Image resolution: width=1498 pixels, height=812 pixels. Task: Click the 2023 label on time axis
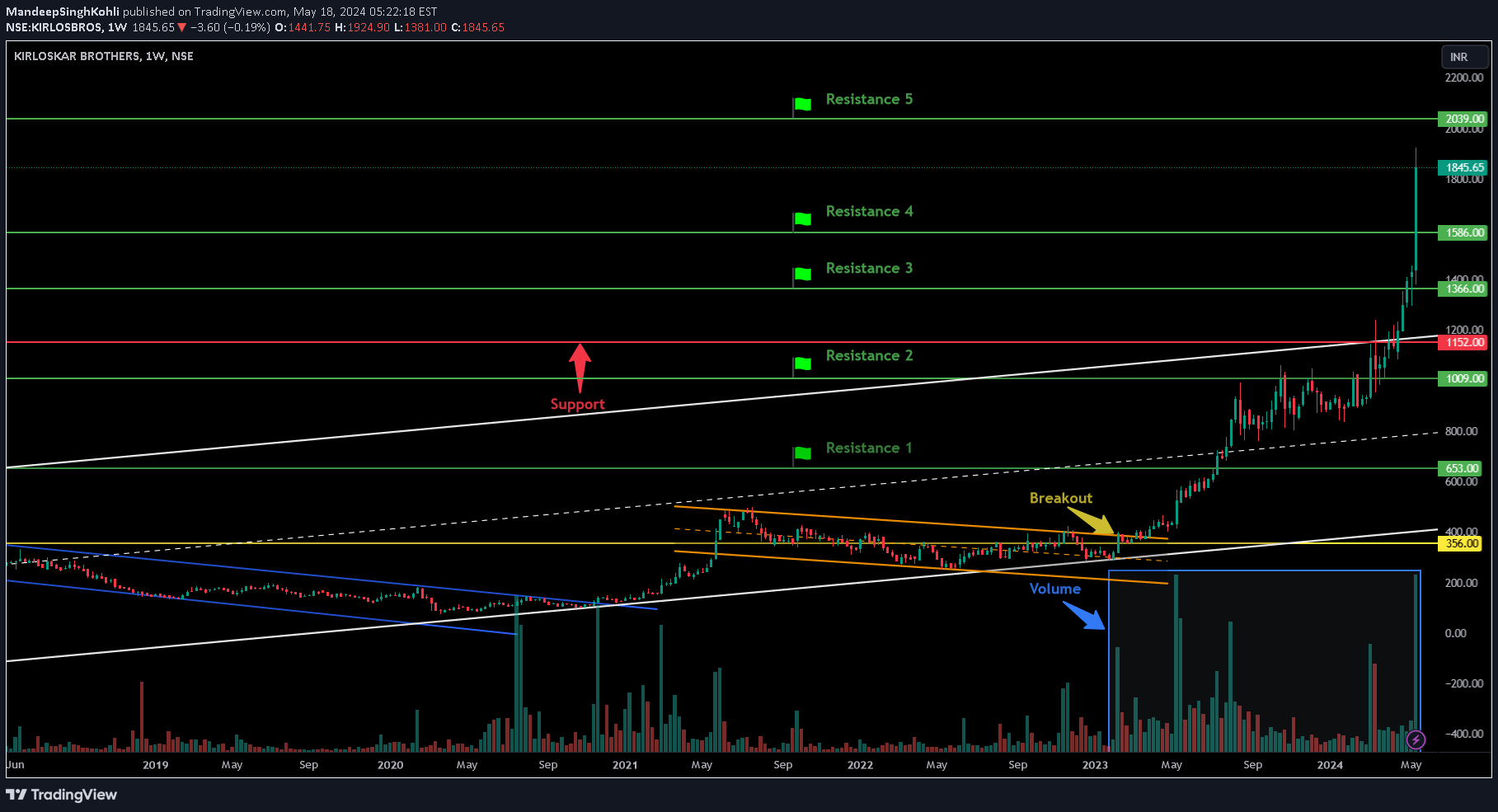pos(1095,765)
